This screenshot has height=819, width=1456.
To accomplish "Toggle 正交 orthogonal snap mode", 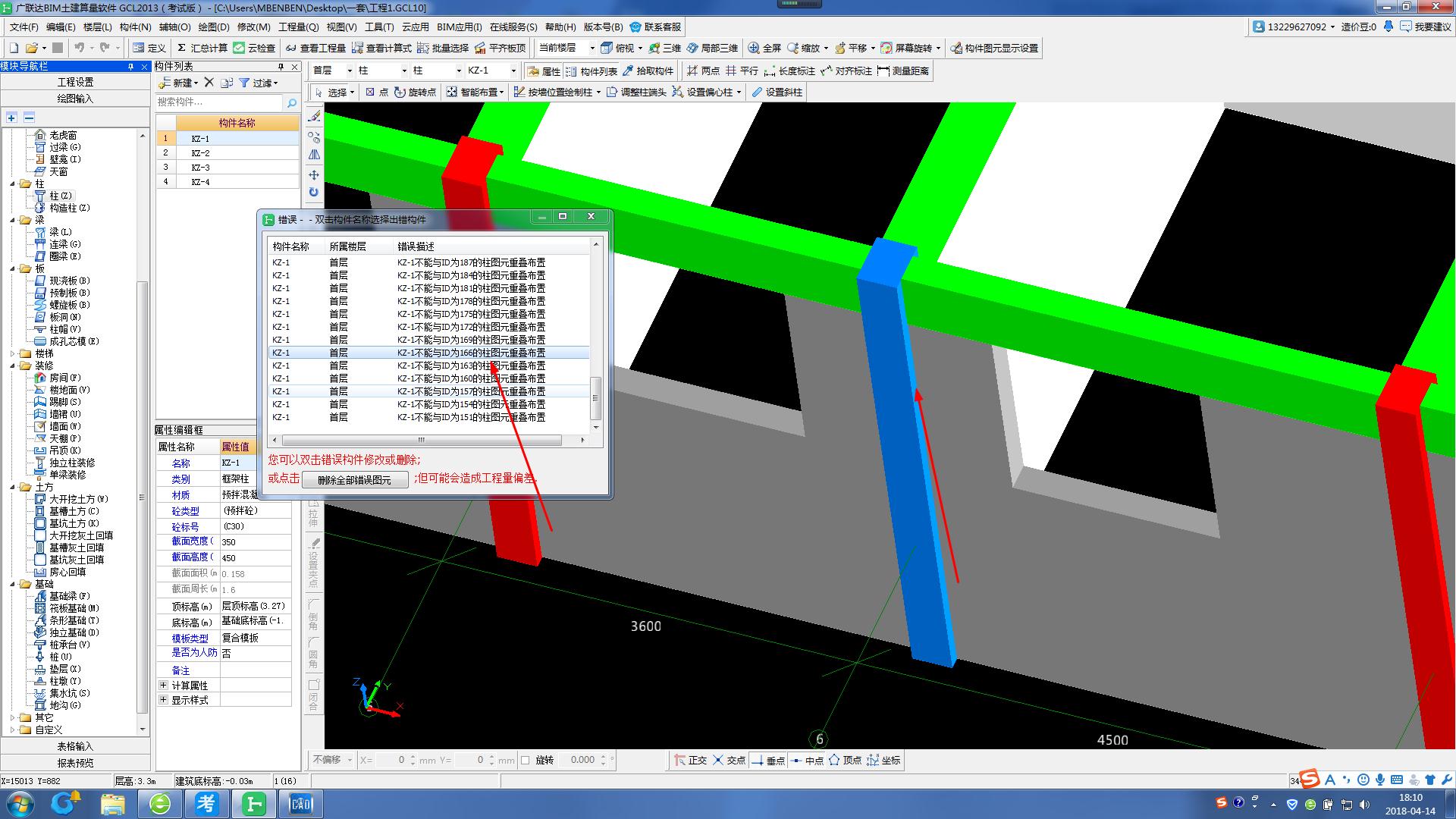I will (691, 760).
